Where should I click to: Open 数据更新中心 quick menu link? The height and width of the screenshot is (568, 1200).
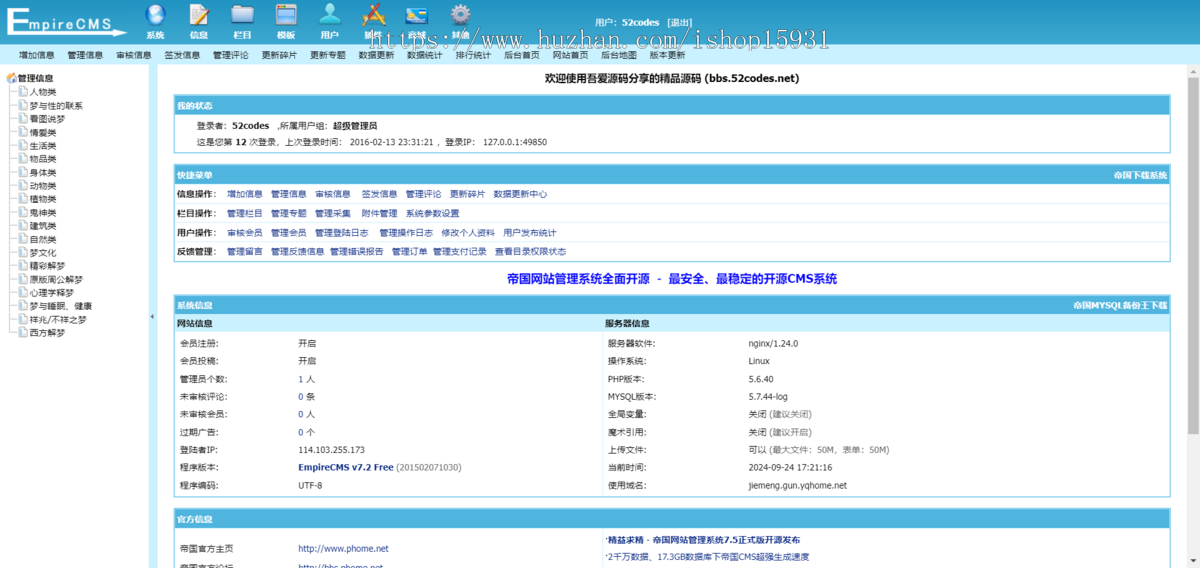coord(520,194)
